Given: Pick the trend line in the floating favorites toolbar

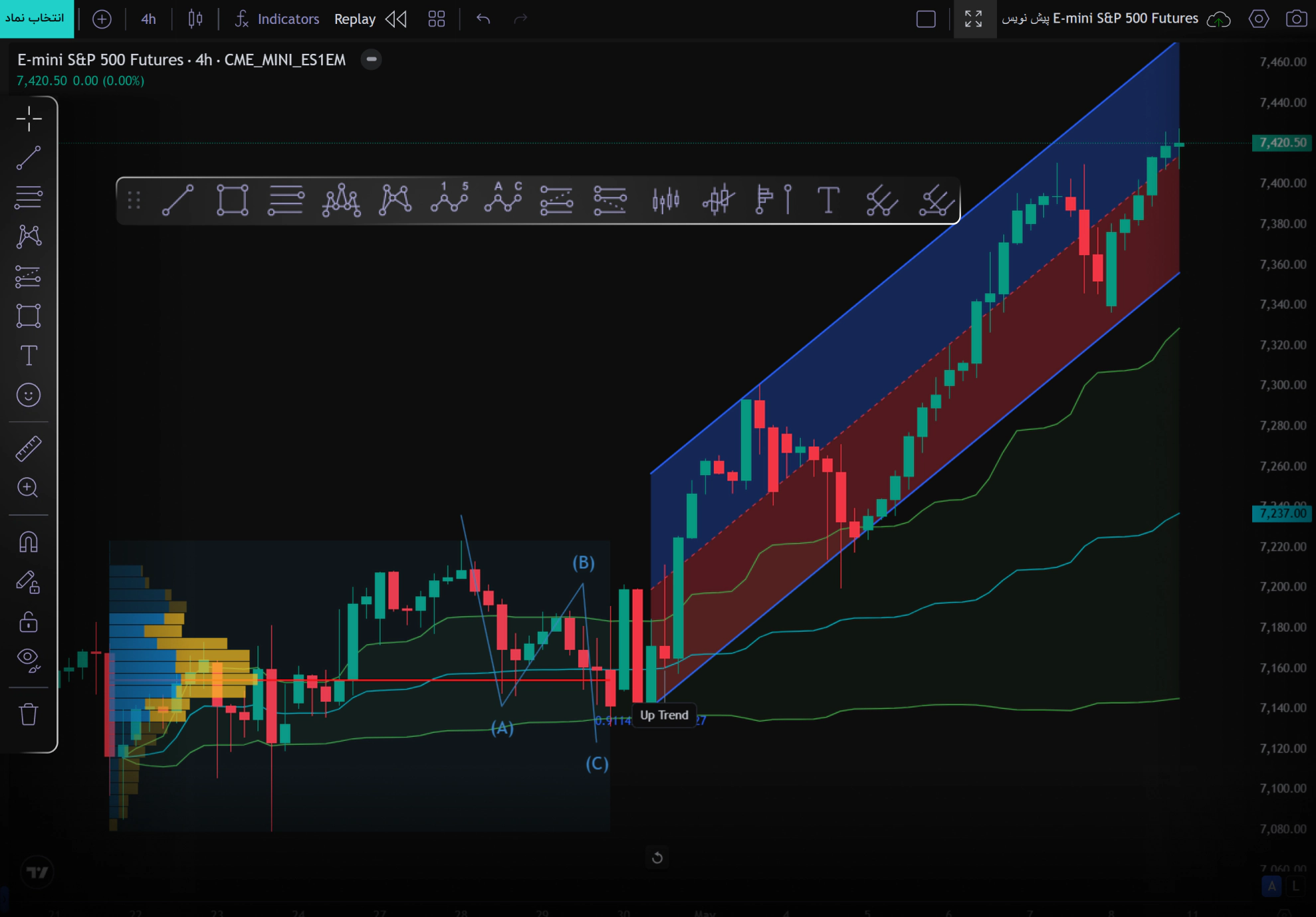Looking at the screenshot, I should coord(178,200).
